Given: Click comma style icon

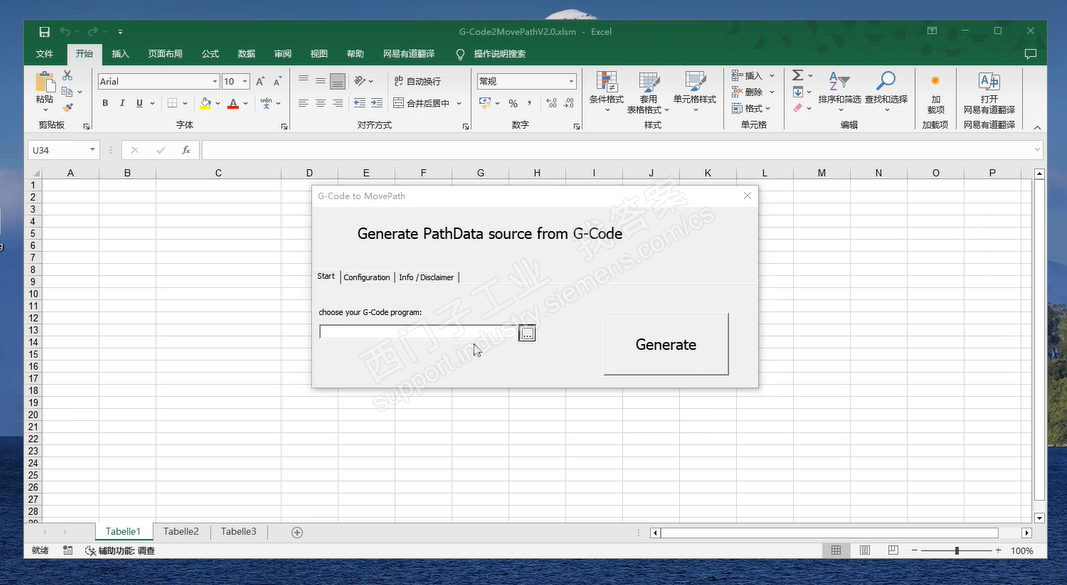Looking at the screenshot, I should (x=529, y=103).
